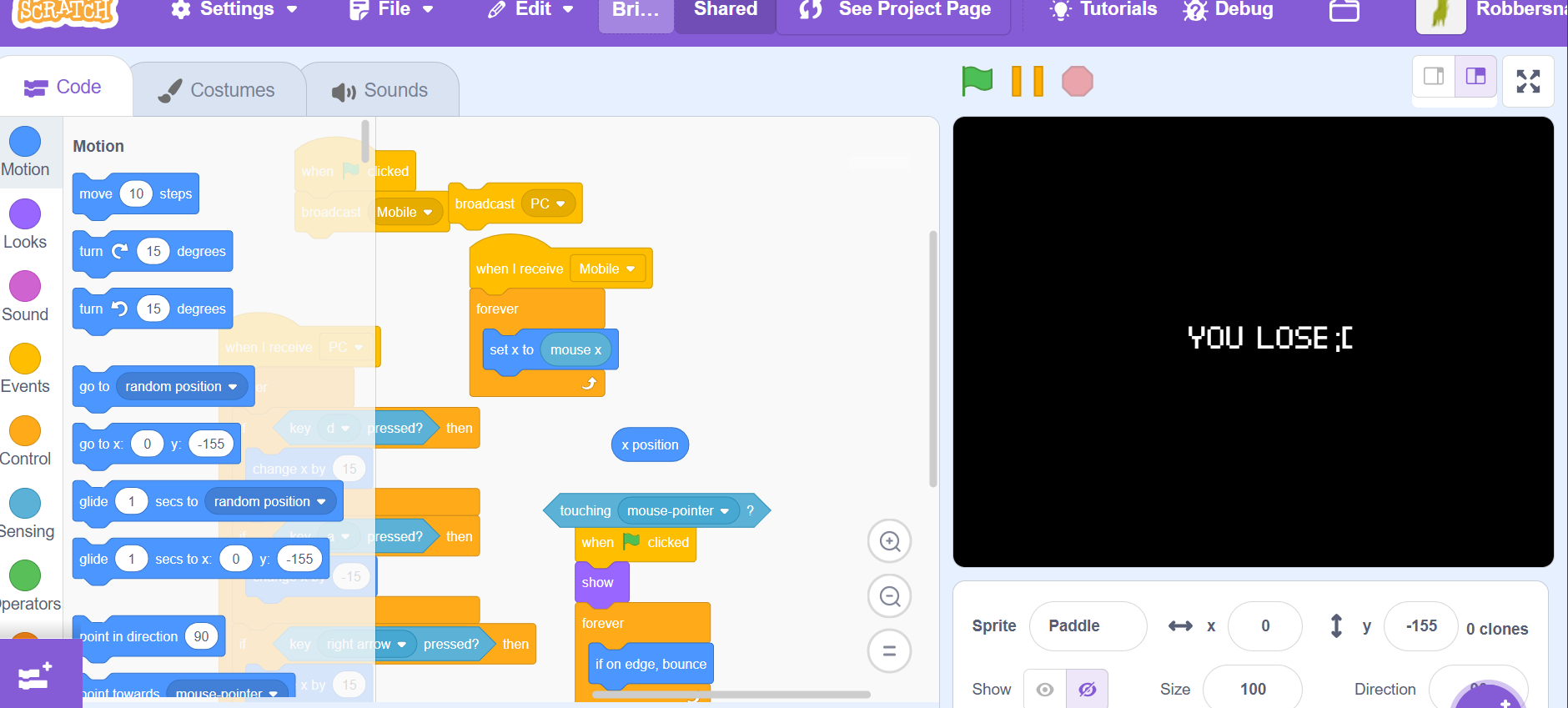Select the Motion block category
This screenshot has height=708, width=1568.
pos(25,152)
